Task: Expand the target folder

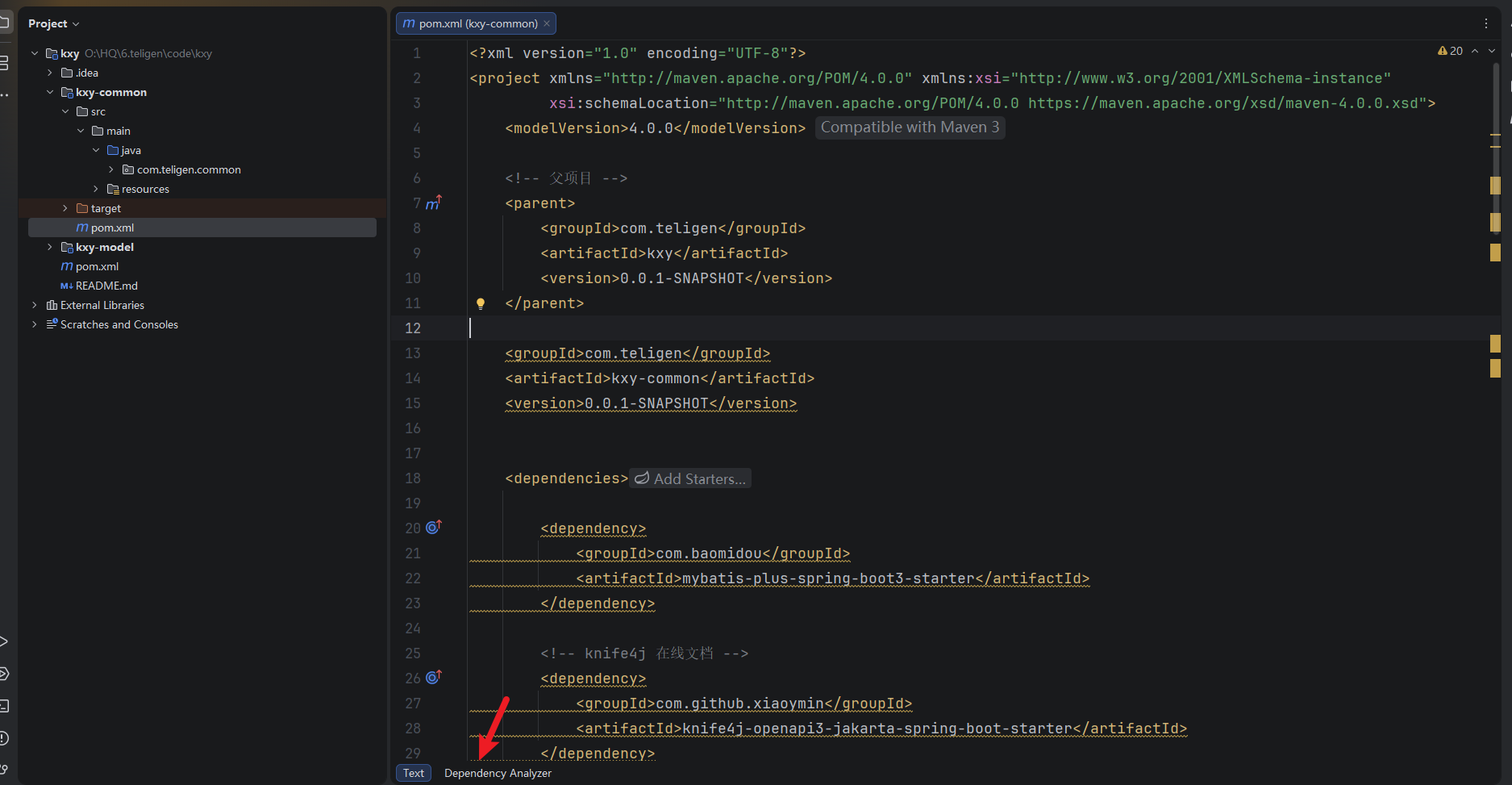Action: [x=65, y=208]
